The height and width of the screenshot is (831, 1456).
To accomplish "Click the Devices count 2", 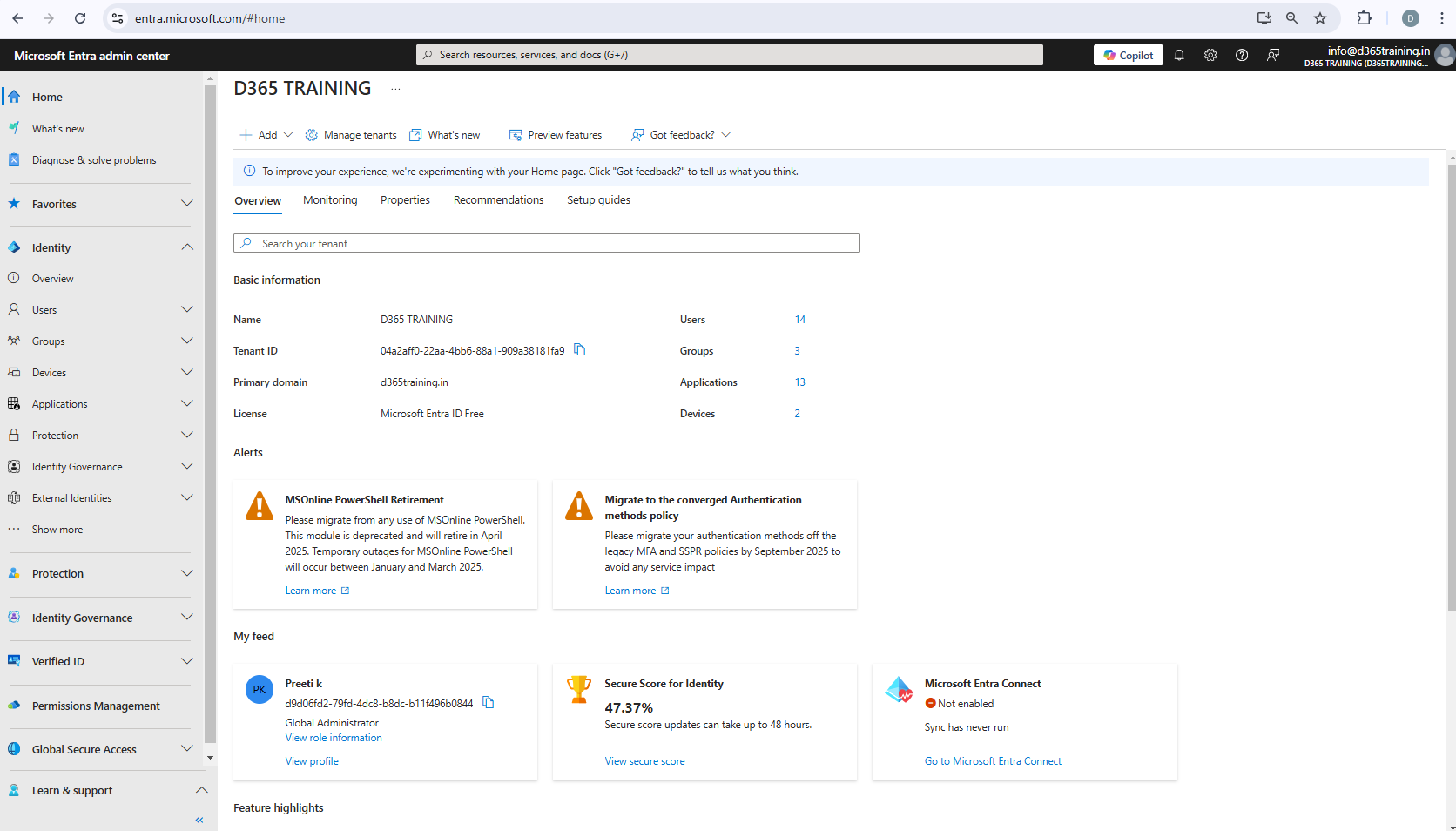I will pos(797,414).
